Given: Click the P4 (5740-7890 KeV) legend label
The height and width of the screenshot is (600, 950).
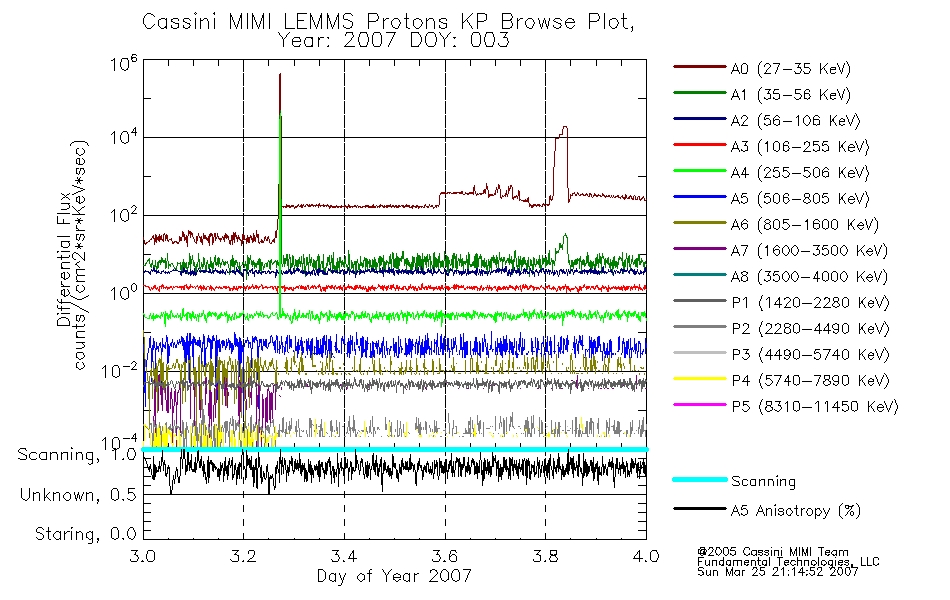Looking at the screenshot, I should [x=810, y=381].
